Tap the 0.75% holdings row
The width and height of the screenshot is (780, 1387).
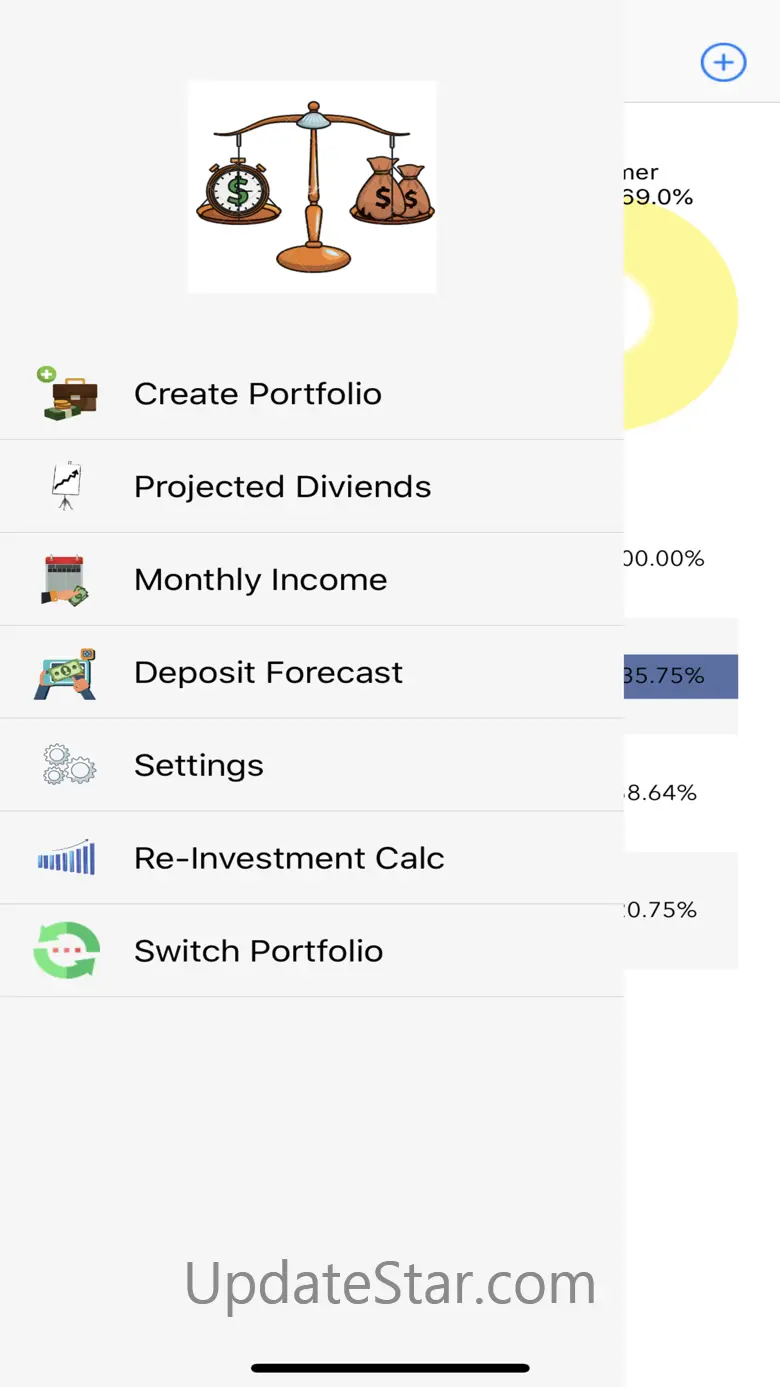680,910
